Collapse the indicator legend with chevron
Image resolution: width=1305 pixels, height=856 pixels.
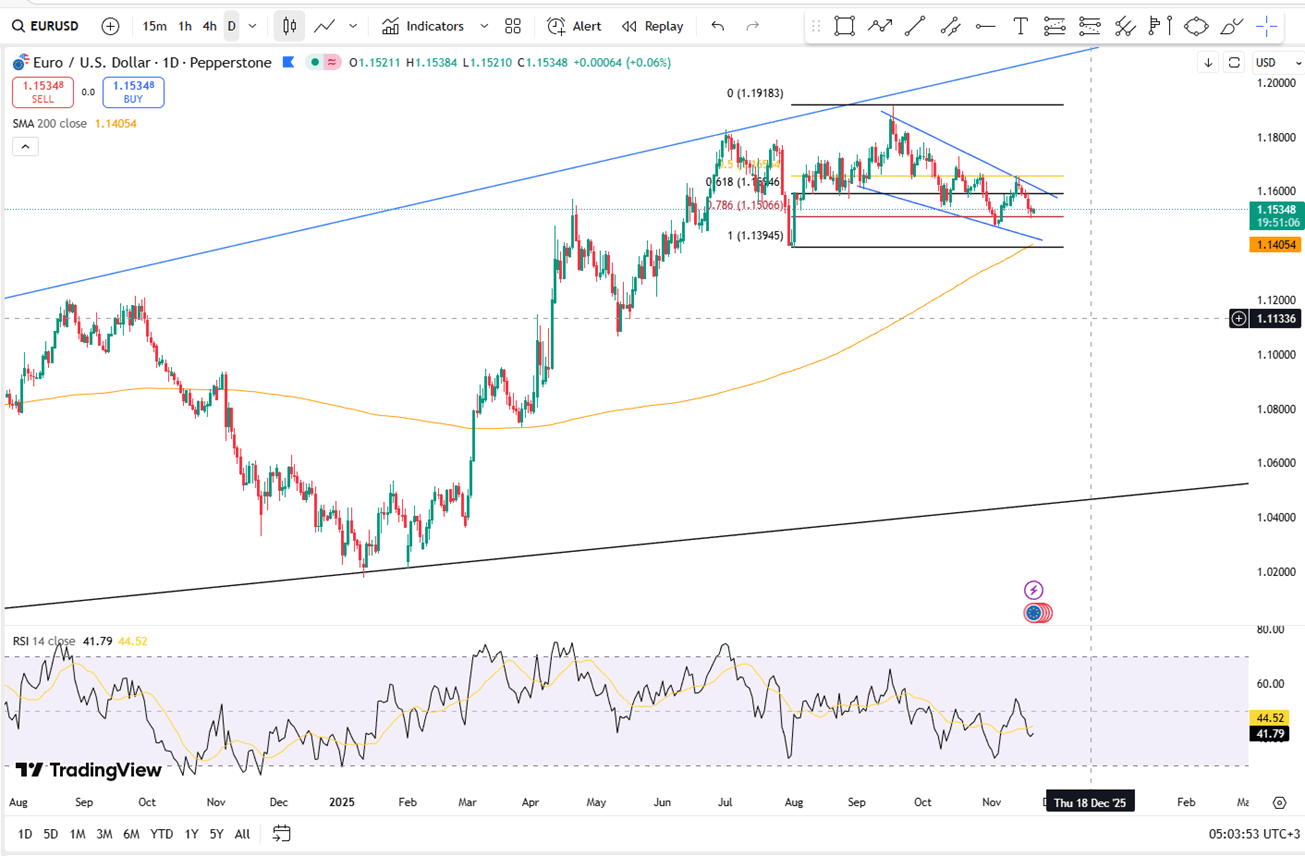click(x=25, y=147)
